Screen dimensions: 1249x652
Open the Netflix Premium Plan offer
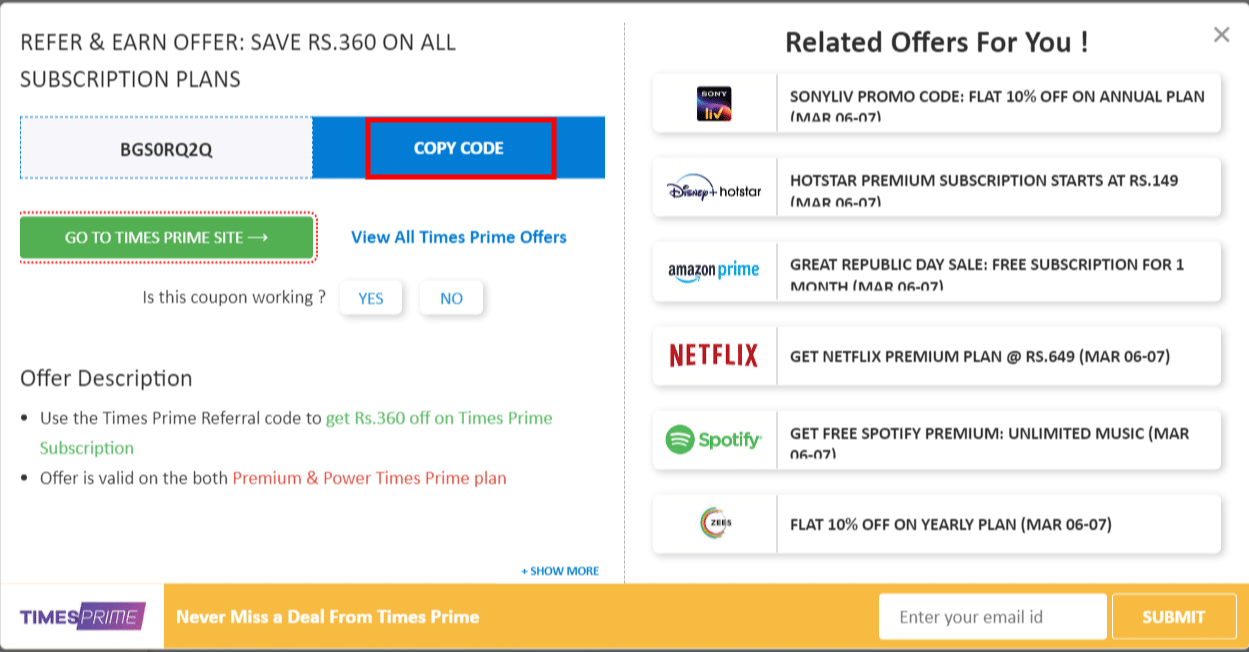[997, 355]
